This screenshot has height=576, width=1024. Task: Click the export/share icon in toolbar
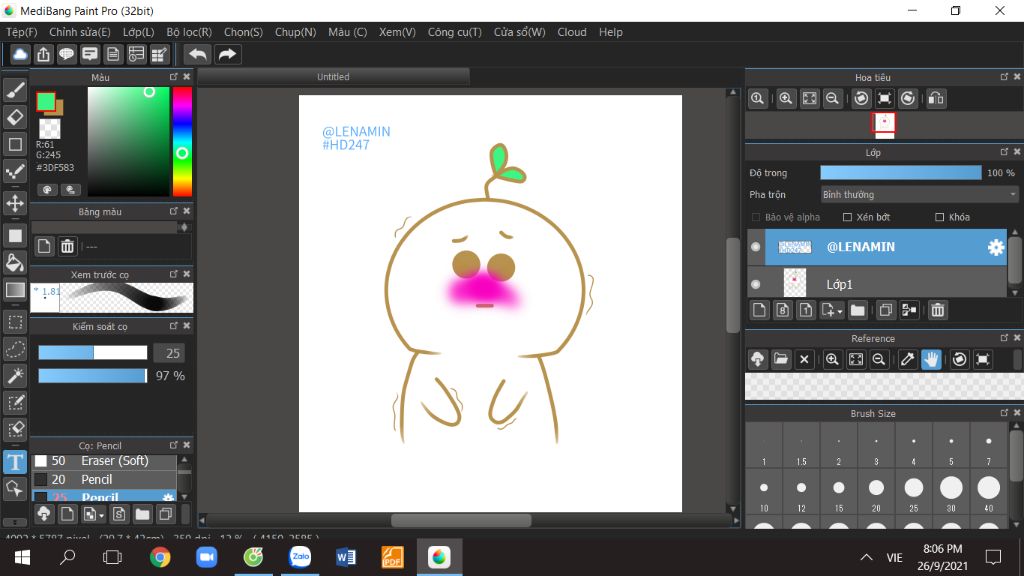(x=43, y=54)
